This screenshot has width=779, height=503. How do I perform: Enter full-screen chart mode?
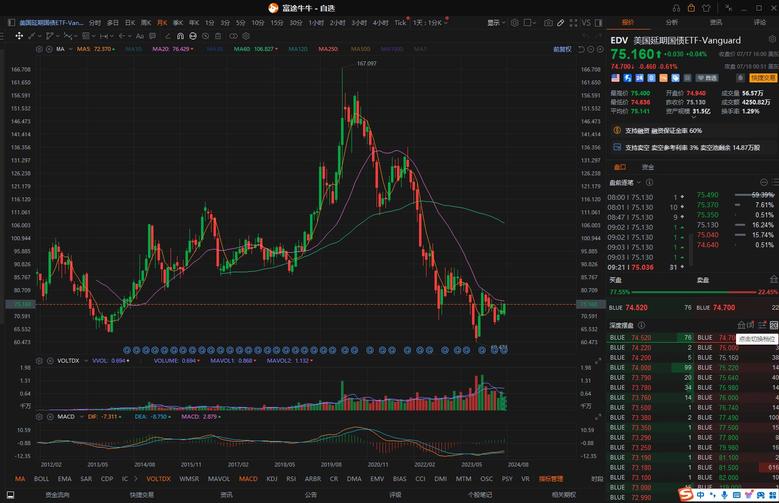[x=573, y=23]
